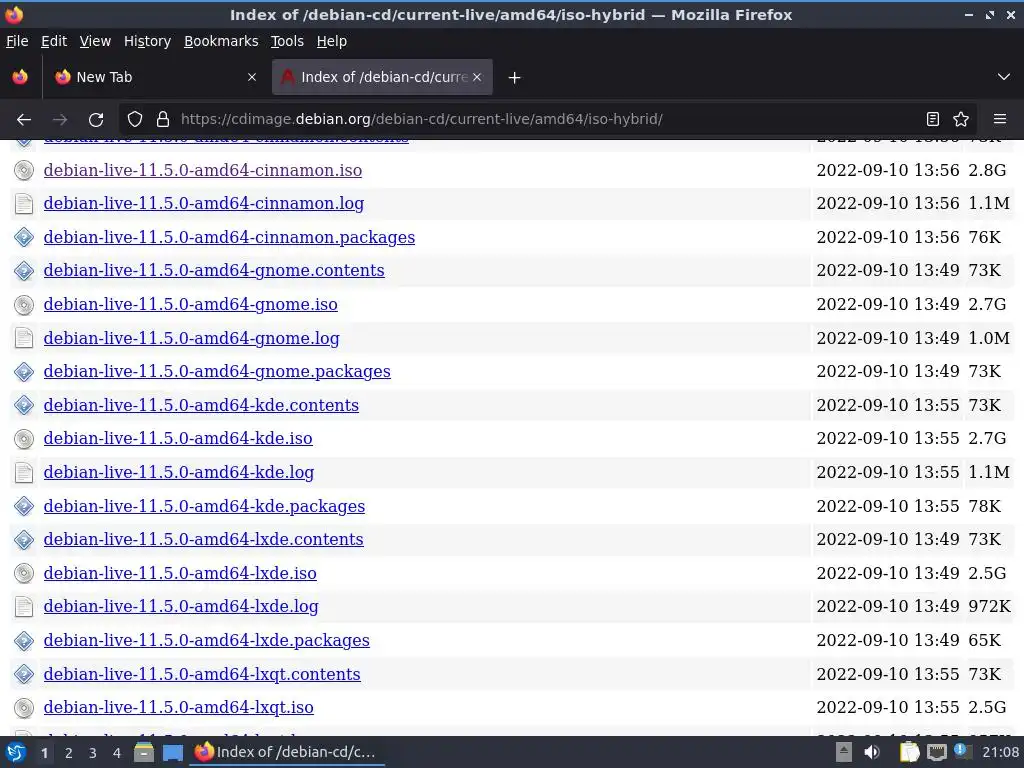This screenshot has width=1024, height=768.
Task: Switch to workspace 4 in taskbar
Action: (117, 753)
